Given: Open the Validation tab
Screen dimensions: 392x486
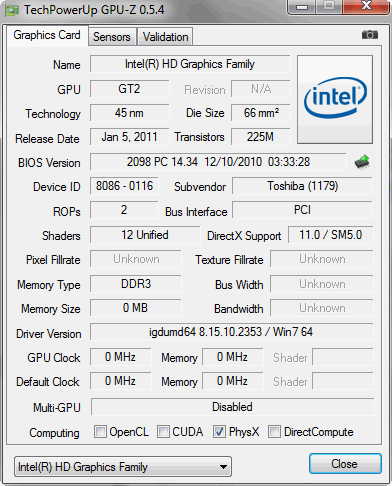Looking at the screenshot, I should (x=165, y=37).
